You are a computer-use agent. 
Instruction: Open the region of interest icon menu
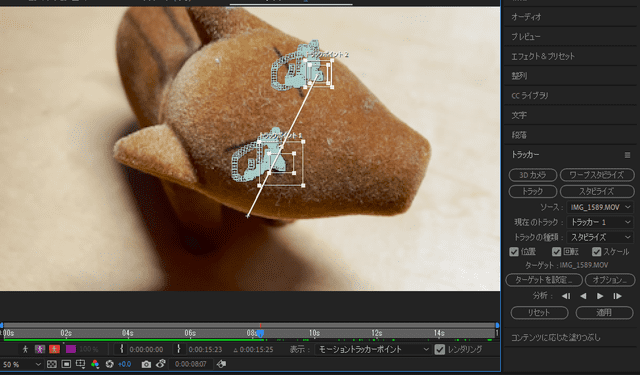click(x=80, y=364)
